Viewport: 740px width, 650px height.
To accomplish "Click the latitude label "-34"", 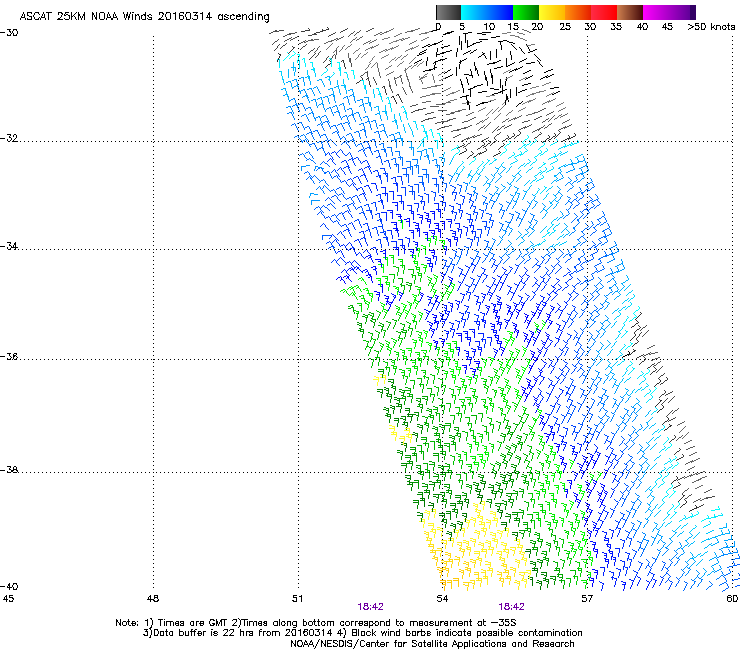I will (x=9, y=246).
